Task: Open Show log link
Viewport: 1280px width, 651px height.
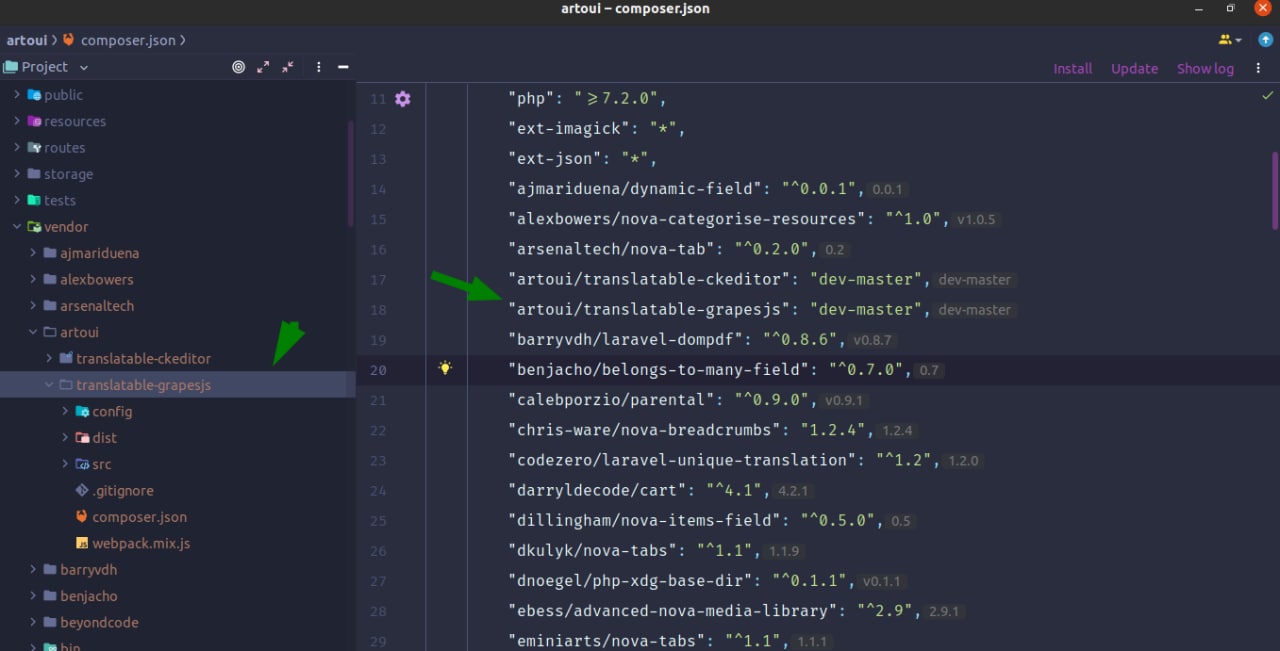Action: (x=1205, y=69)
